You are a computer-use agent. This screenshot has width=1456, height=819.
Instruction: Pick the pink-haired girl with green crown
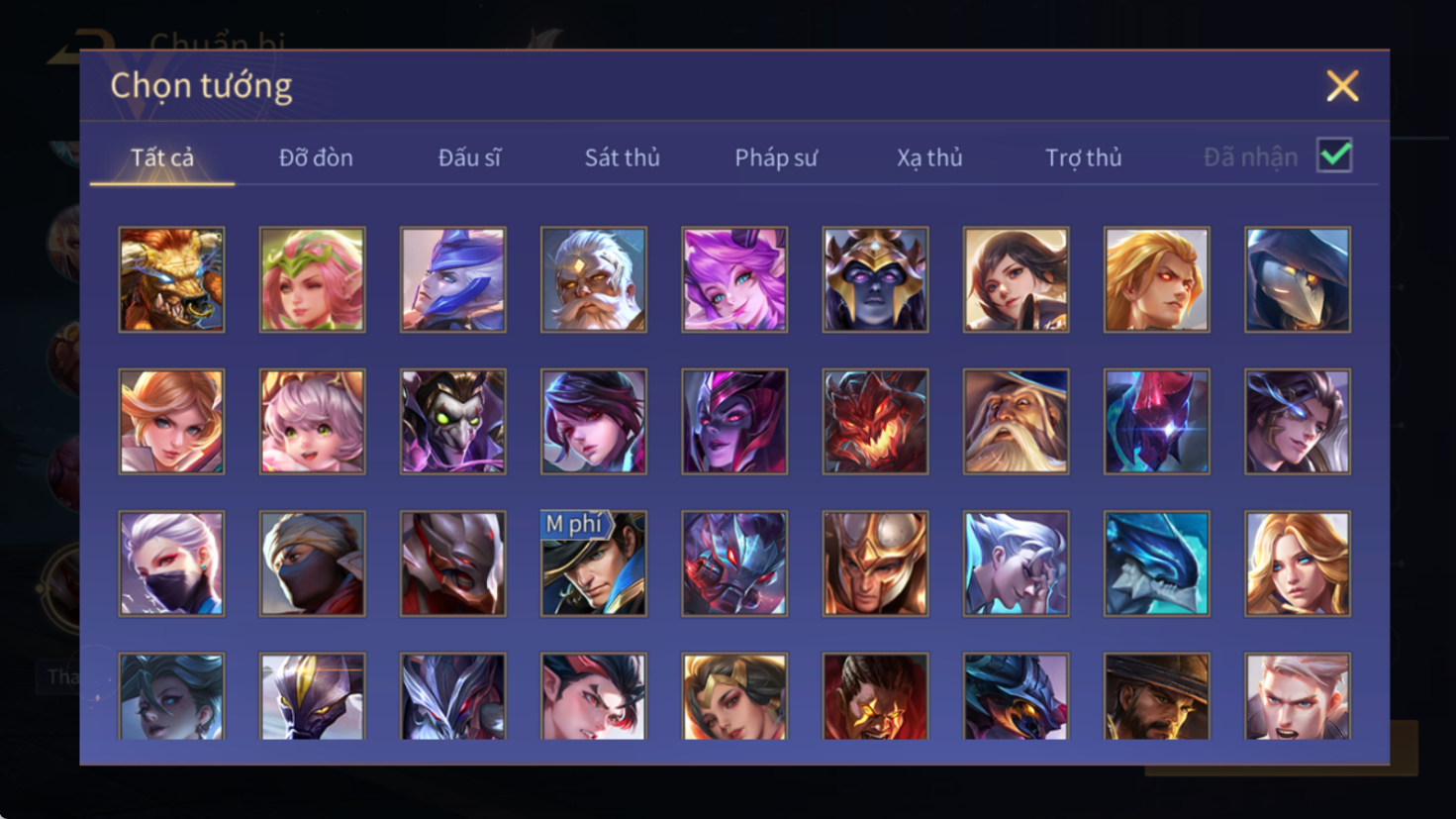[312, 279]
